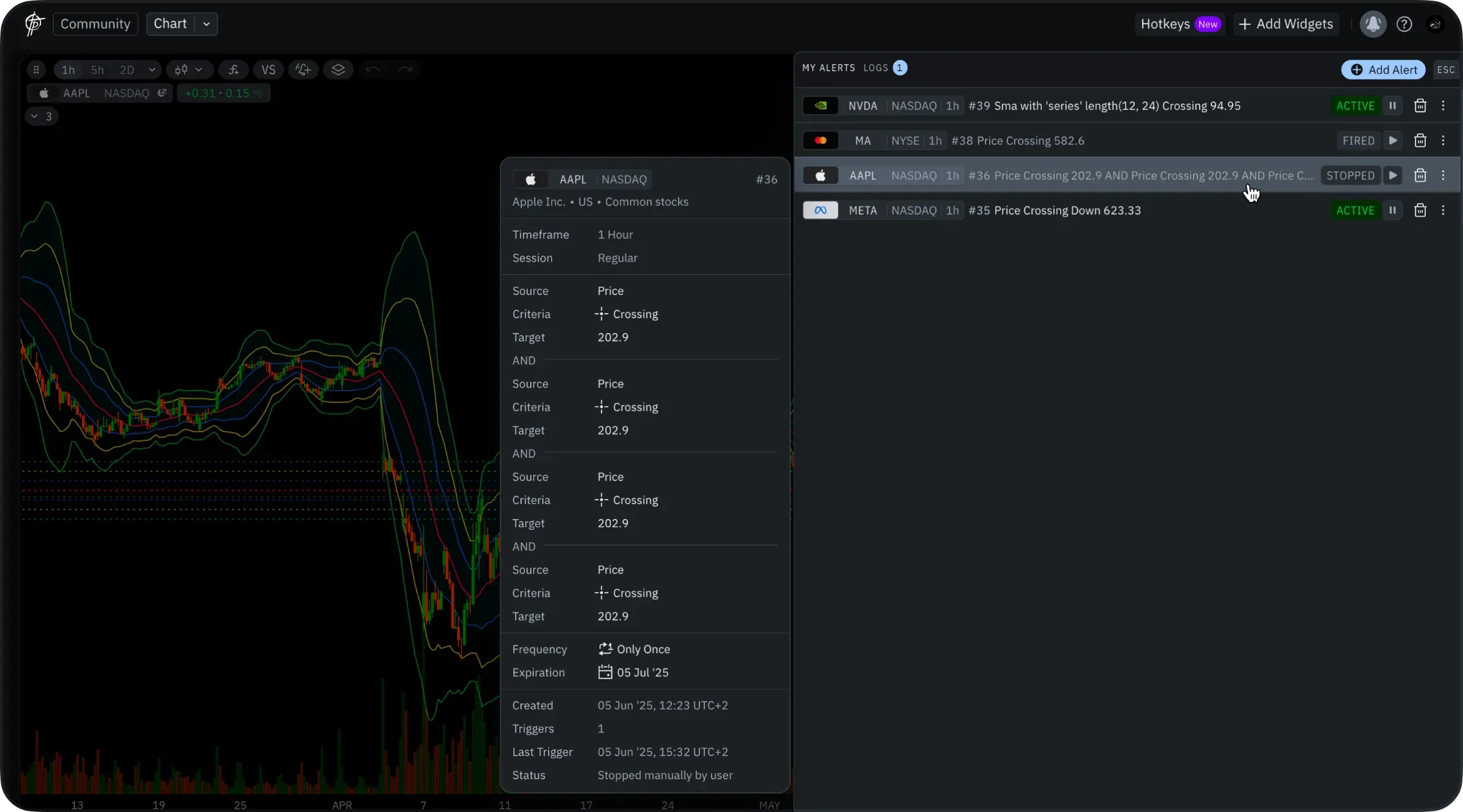Close alerts panel with ESC button

click(1446, 69)
